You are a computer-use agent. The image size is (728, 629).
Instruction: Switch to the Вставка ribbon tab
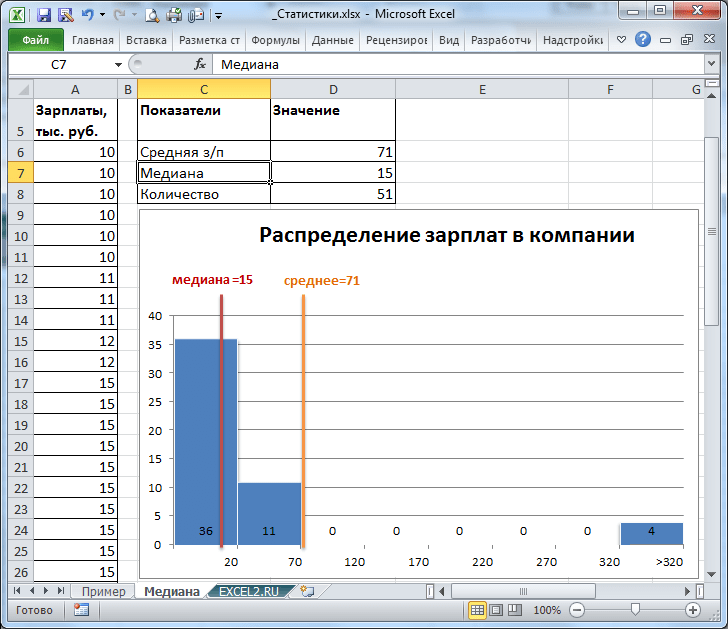(x=146, y=40)
